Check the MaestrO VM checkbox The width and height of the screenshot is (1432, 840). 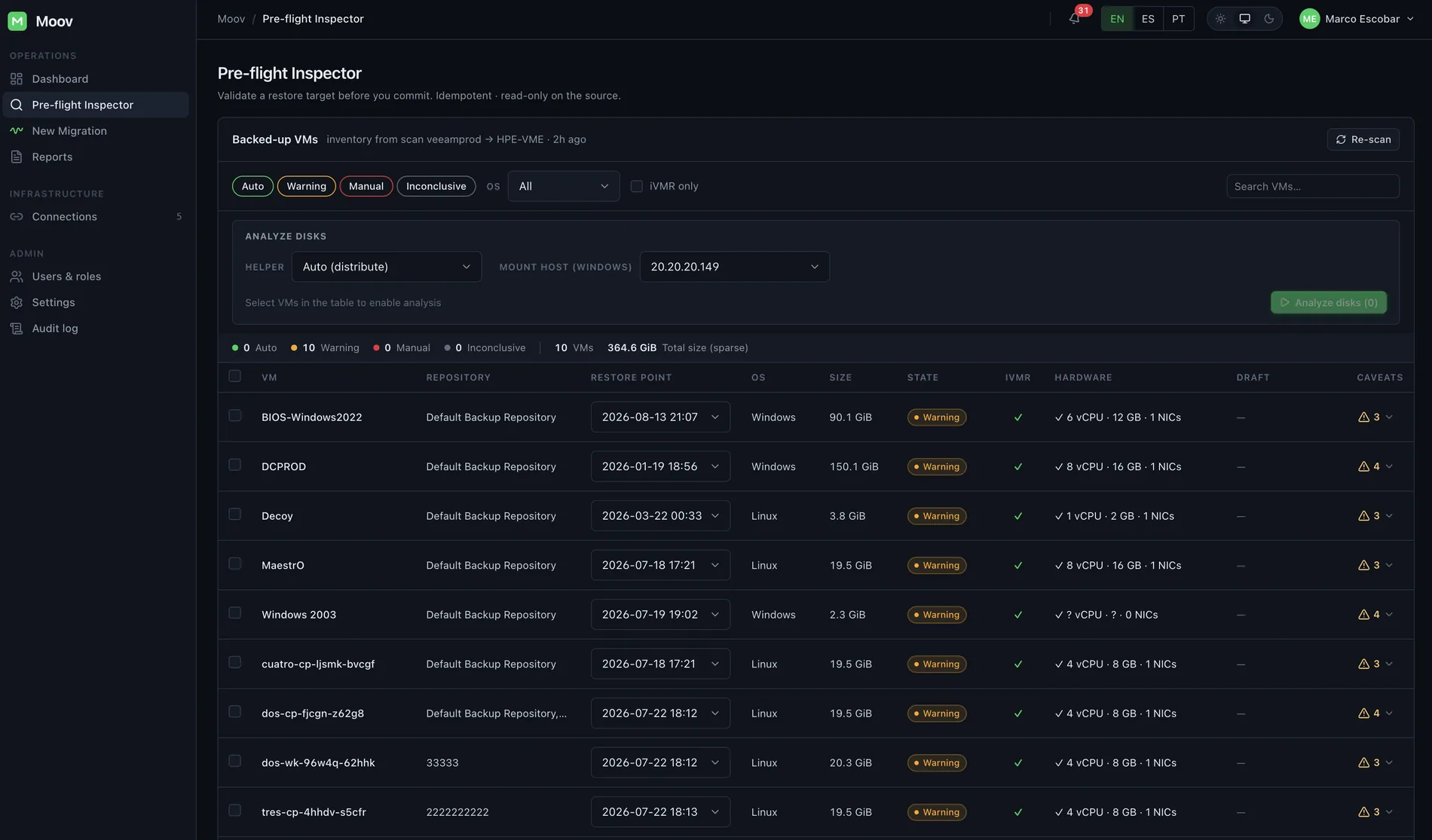coord(235,564)
